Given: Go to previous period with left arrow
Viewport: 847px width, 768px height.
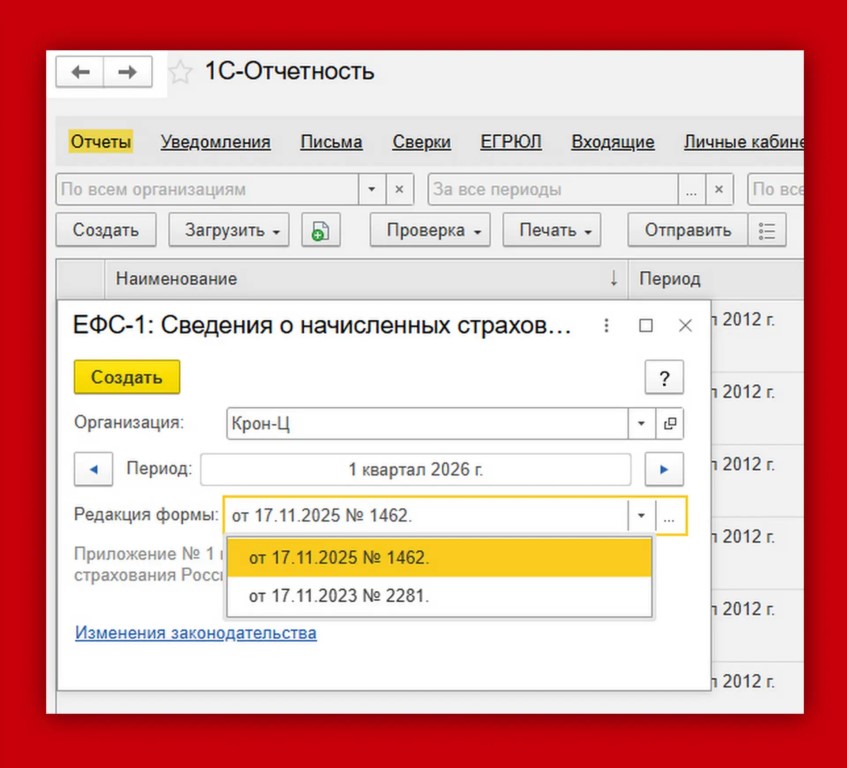Looking at the screenshot, I should click(x=93, y=469).
